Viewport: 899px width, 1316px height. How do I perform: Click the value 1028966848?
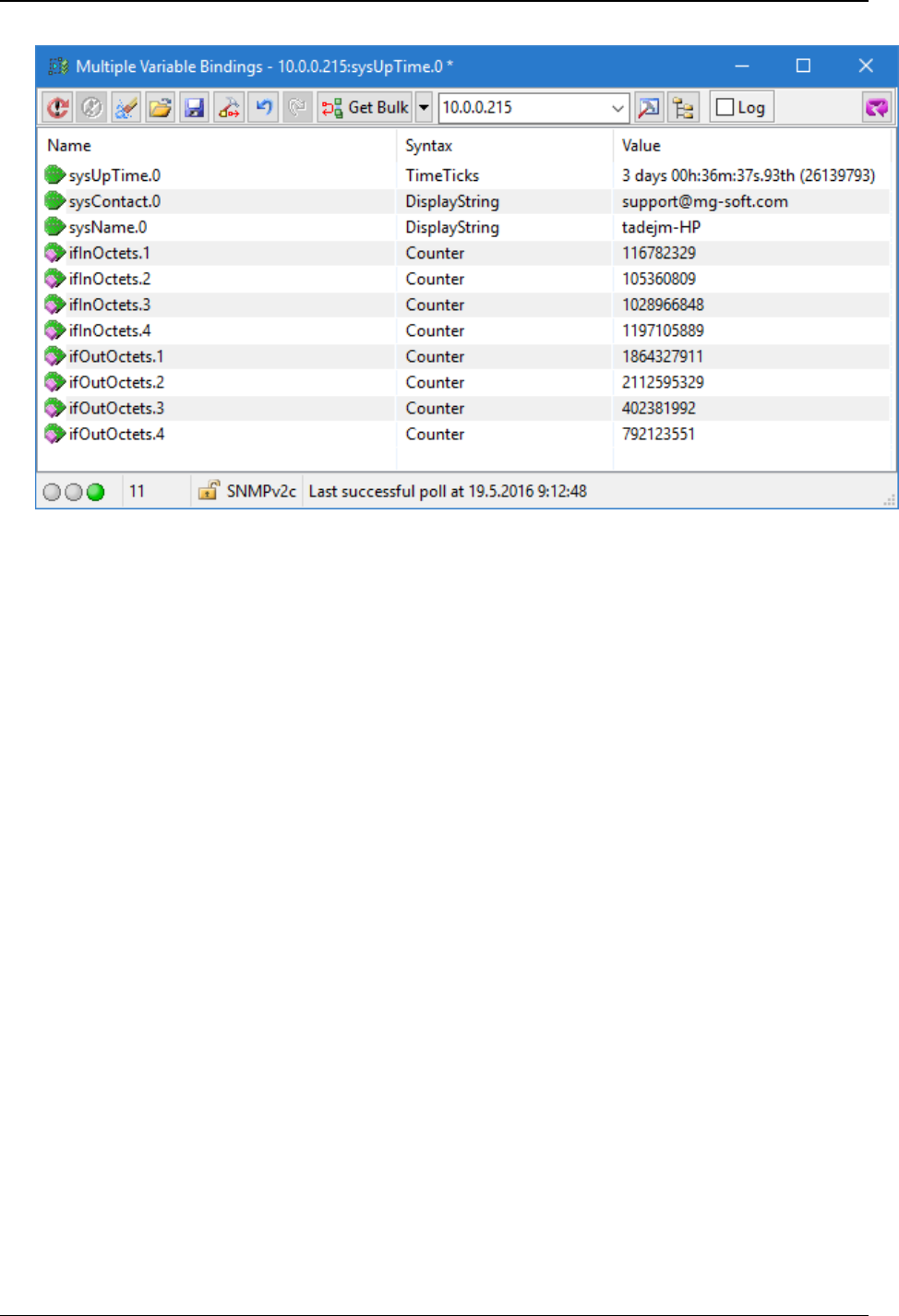click(x=663, y=305)
